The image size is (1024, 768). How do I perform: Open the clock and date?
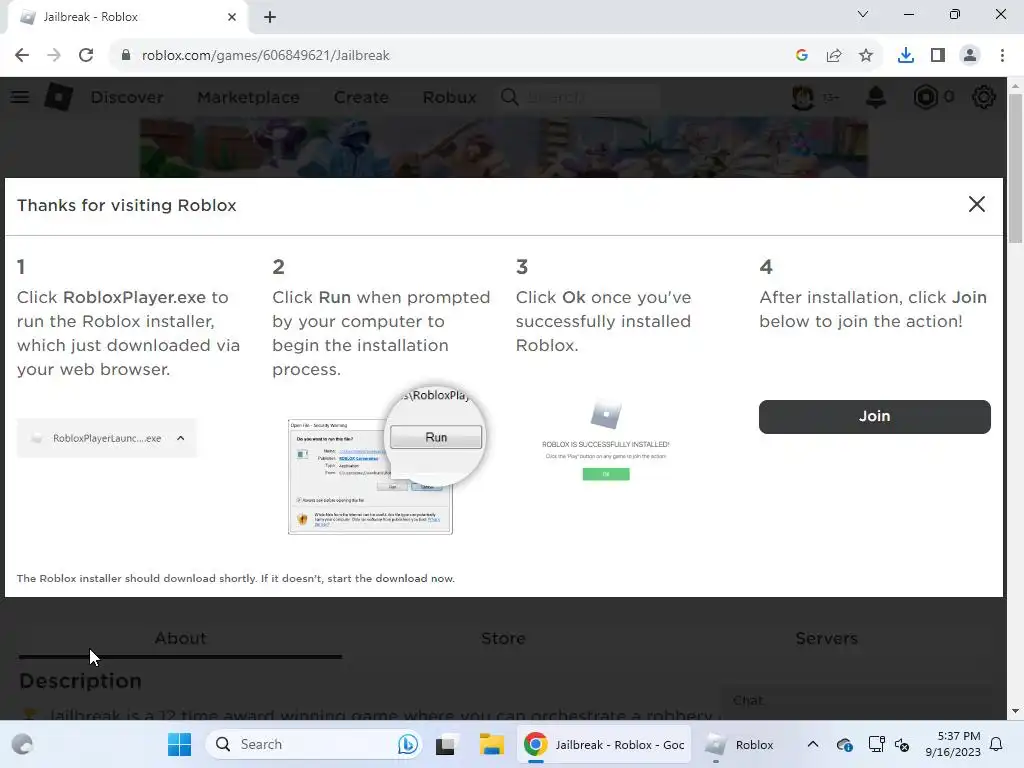[x=953, y=744]
